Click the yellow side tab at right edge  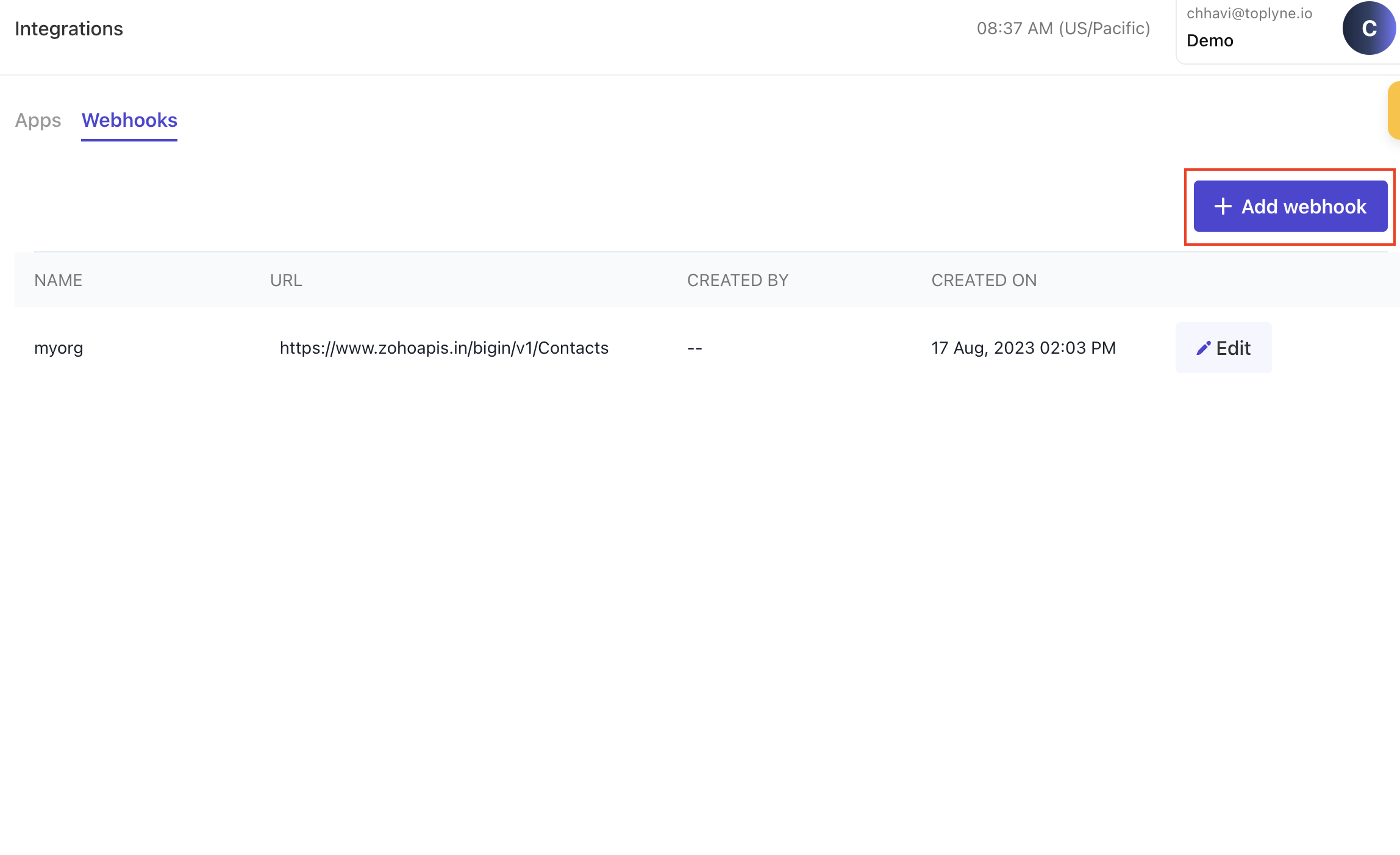click(1393, 110)
